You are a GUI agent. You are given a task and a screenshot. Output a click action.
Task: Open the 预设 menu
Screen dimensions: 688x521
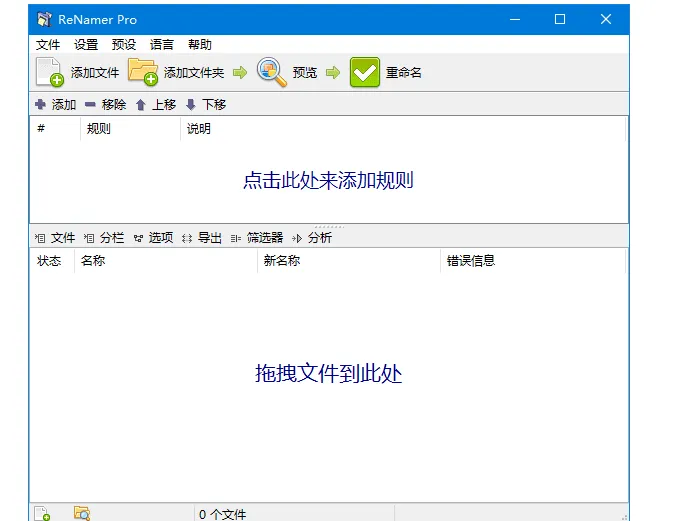(x=124, y=44)
